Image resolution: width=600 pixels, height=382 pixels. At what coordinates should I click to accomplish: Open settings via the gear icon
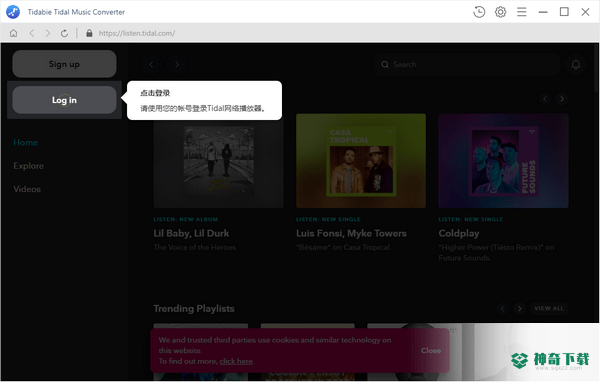click(x=500, y=12)
